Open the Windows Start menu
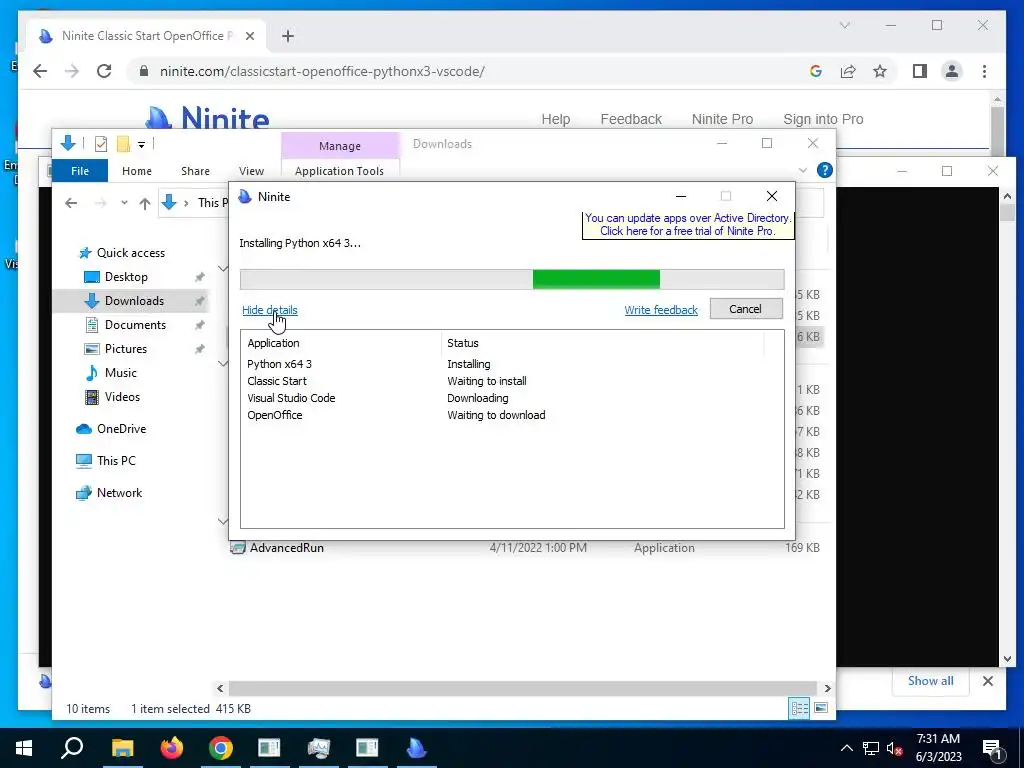The width and height of the screenshot is (1024, 768). click(24, 748)
